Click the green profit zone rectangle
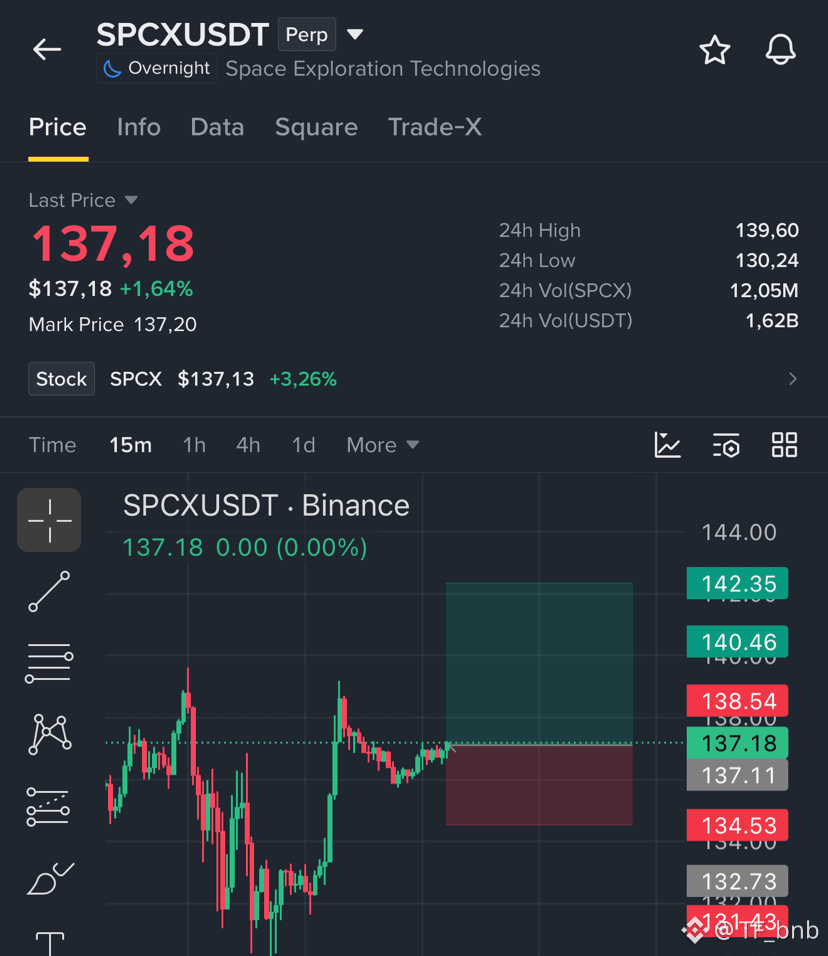The height and width of the screenshot is (956, 828). [x=539, y=663]
